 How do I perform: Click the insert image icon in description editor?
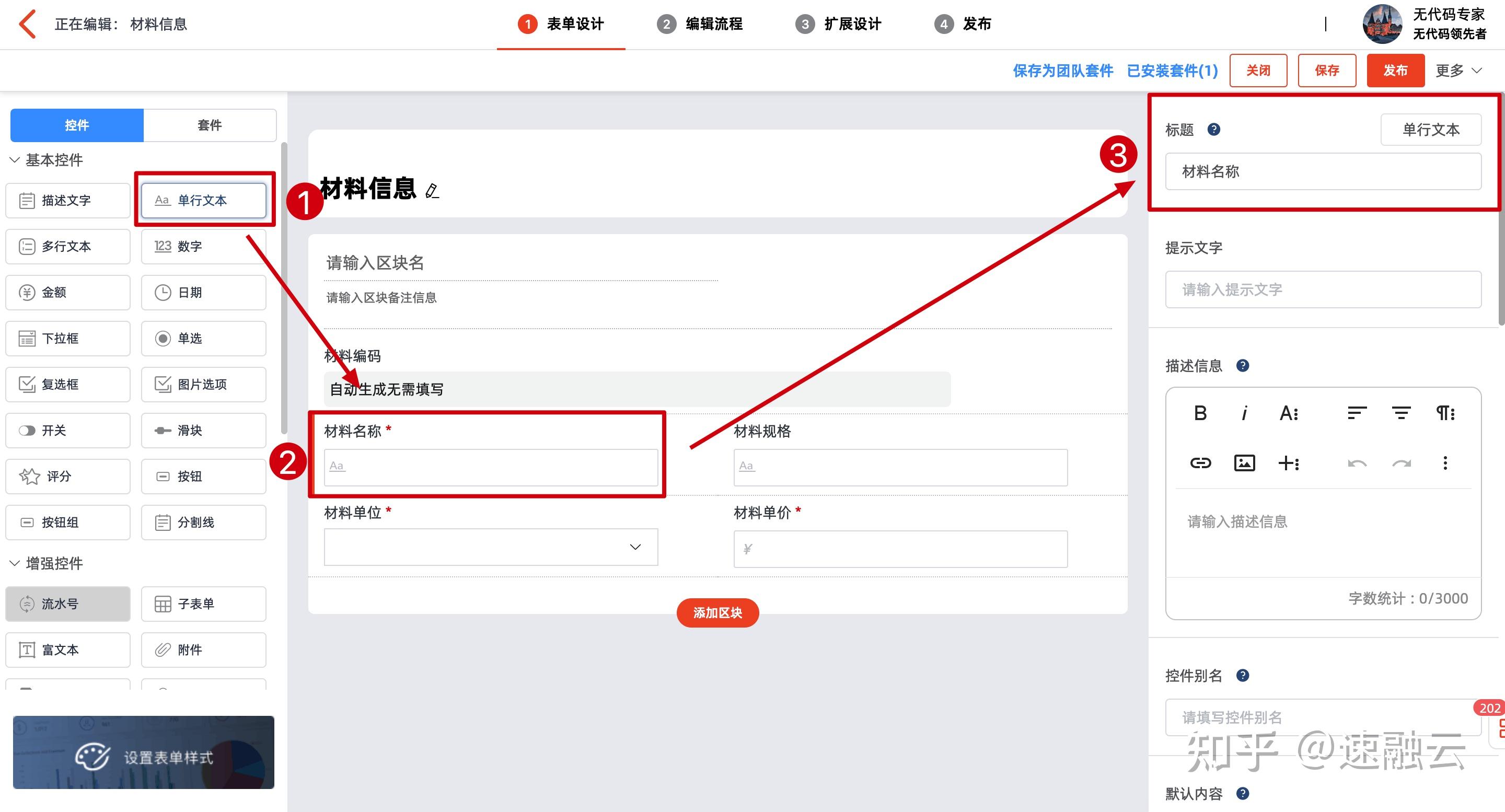tap(1244, 462)
